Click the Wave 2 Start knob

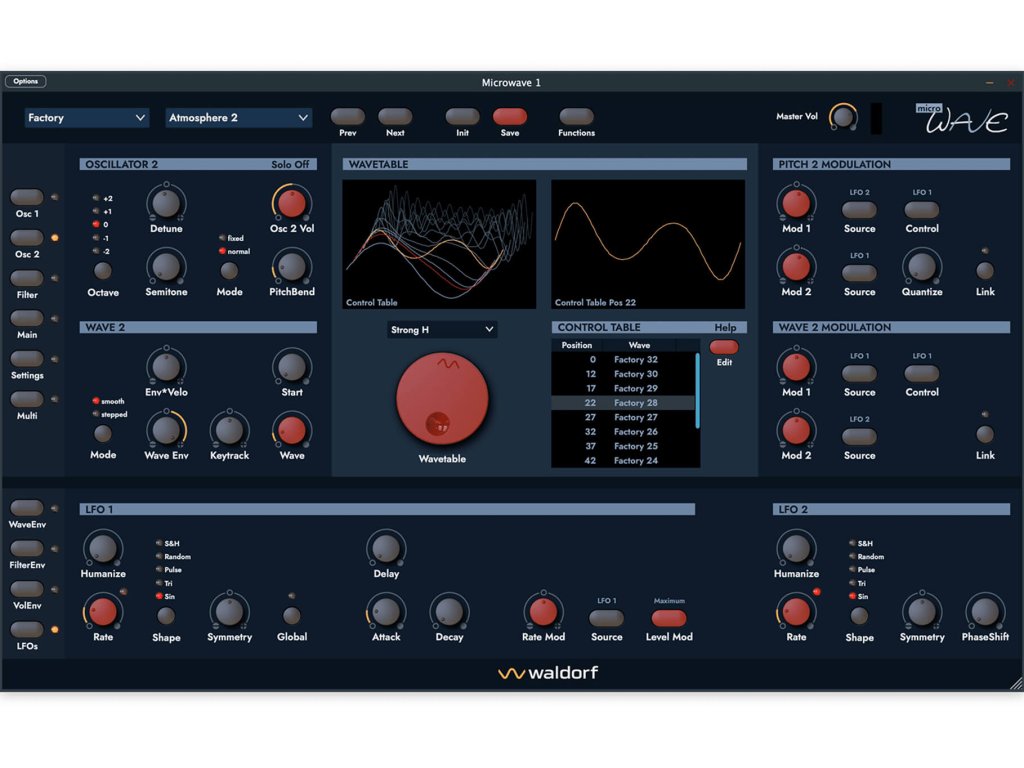[x=291, y=367]
